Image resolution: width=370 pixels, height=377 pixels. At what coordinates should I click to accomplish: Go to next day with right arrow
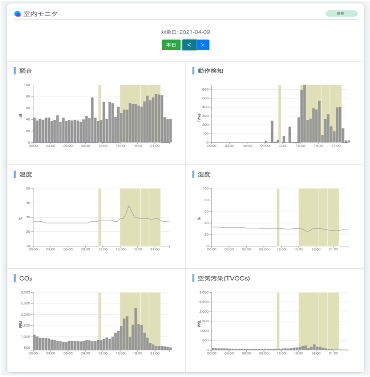[203, 45]
